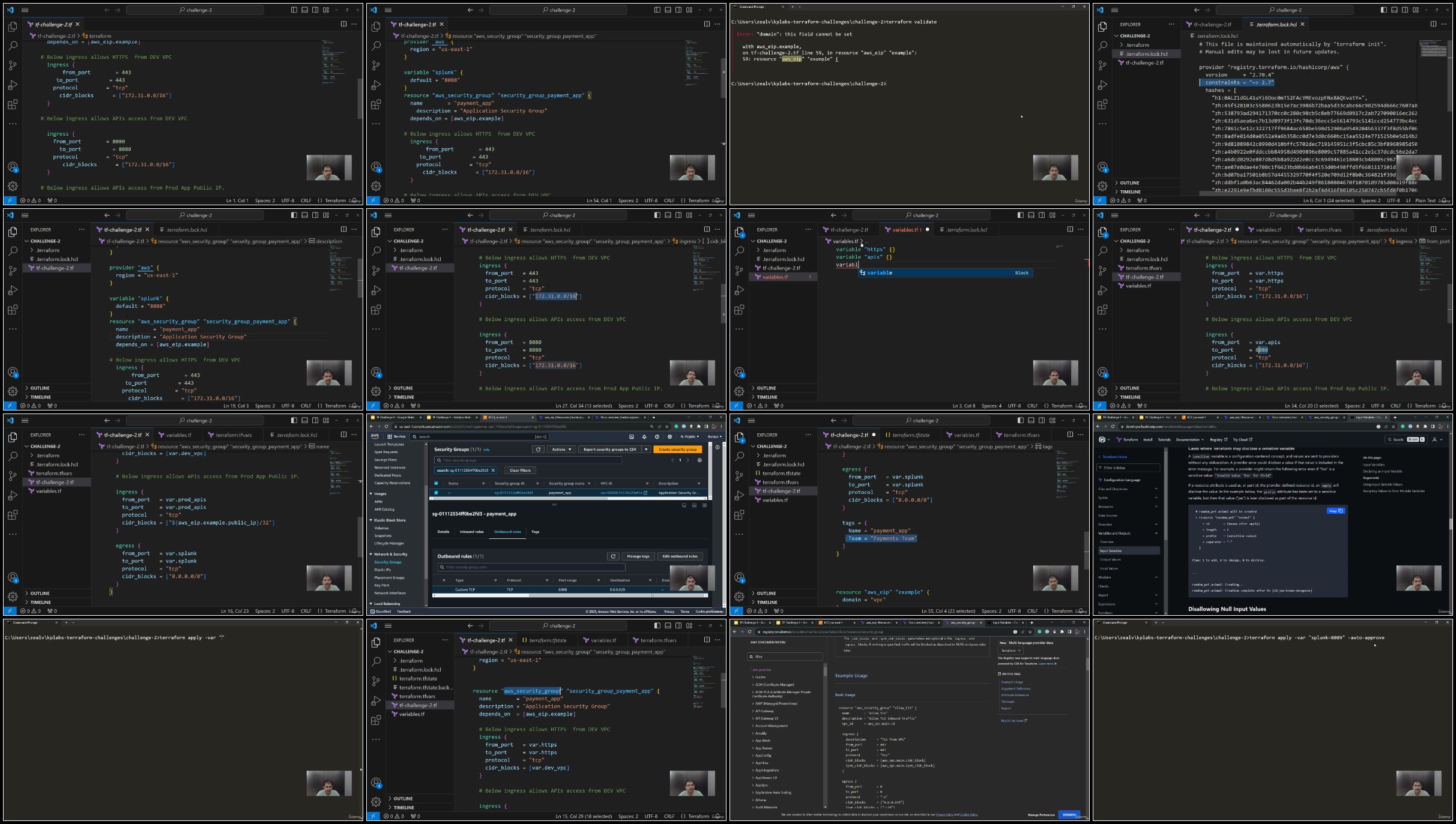
Task: Open N. Virginia region dropdown in AWS
Action: click(x=690, y=436)
